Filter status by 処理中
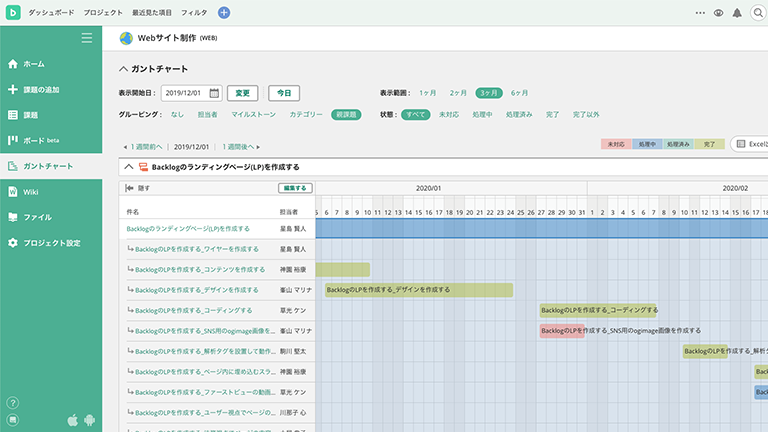 (x=482, y=115)
